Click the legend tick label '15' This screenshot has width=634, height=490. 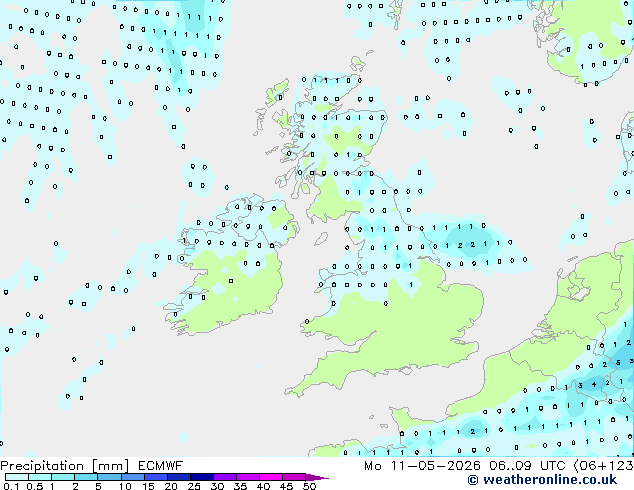tap(148, 486)
